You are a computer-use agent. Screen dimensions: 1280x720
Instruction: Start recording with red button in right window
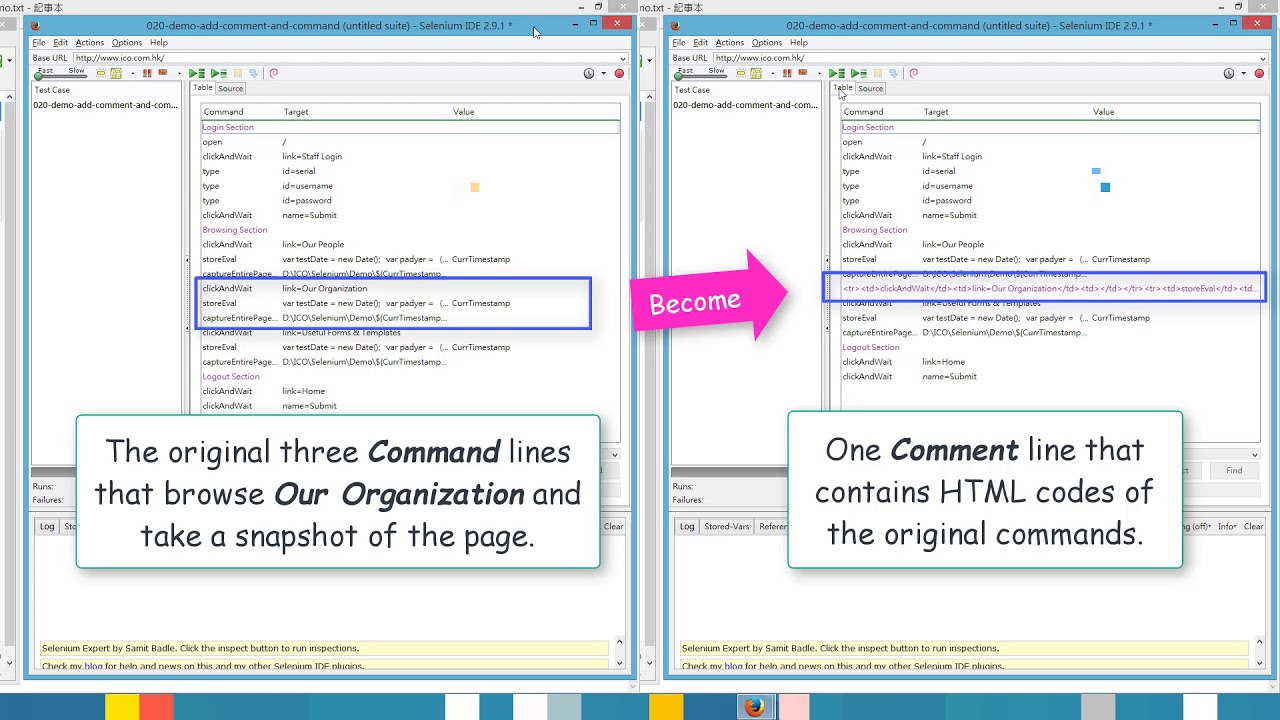[x=1259, y=73]
